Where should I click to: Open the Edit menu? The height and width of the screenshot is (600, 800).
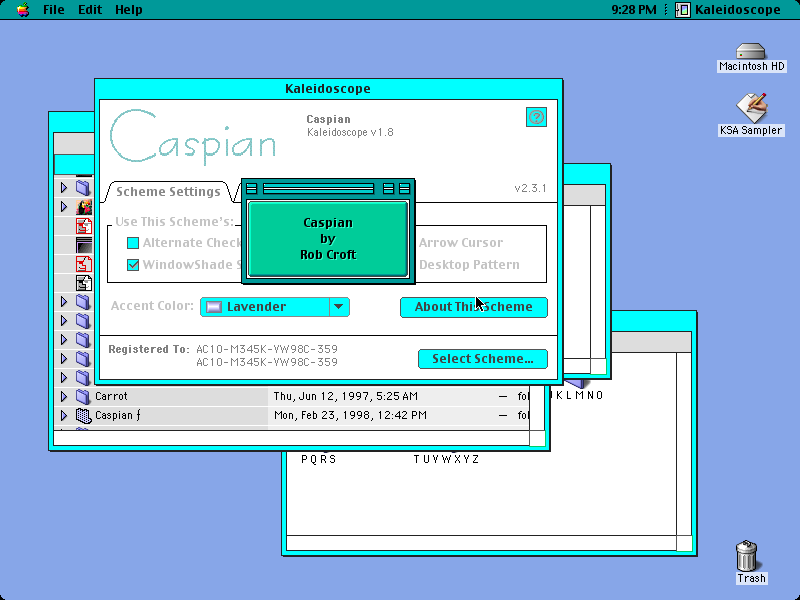90,10
